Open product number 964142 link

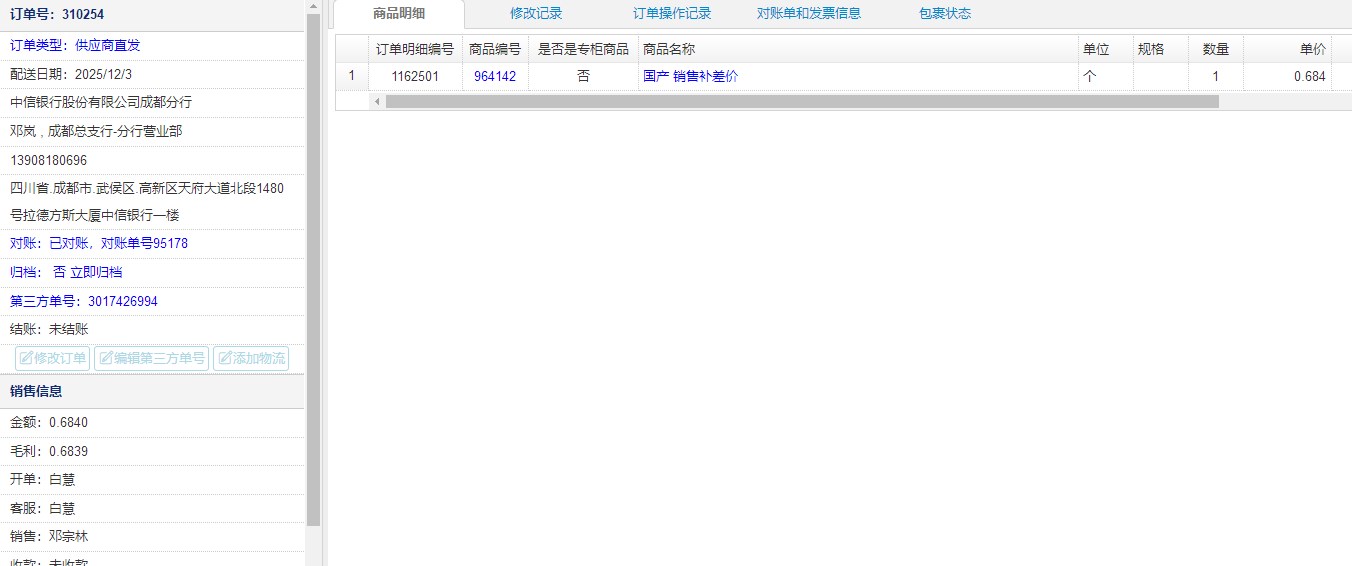(495, 76)
